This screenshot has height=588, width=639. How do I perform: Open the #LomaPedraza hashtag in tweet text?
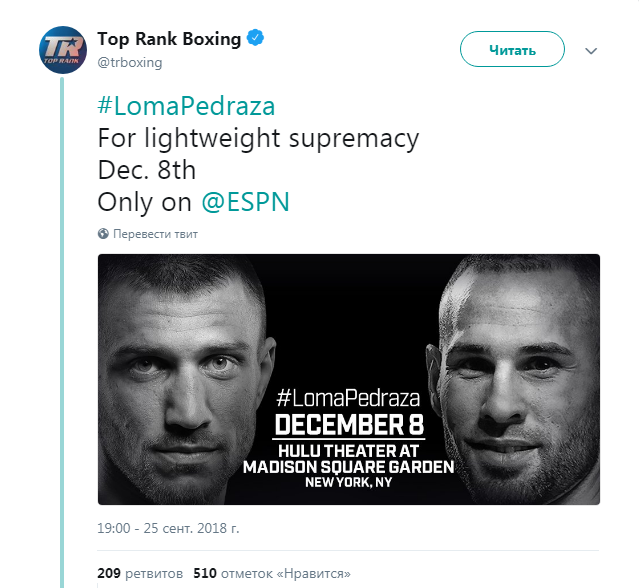coord(185,106)
